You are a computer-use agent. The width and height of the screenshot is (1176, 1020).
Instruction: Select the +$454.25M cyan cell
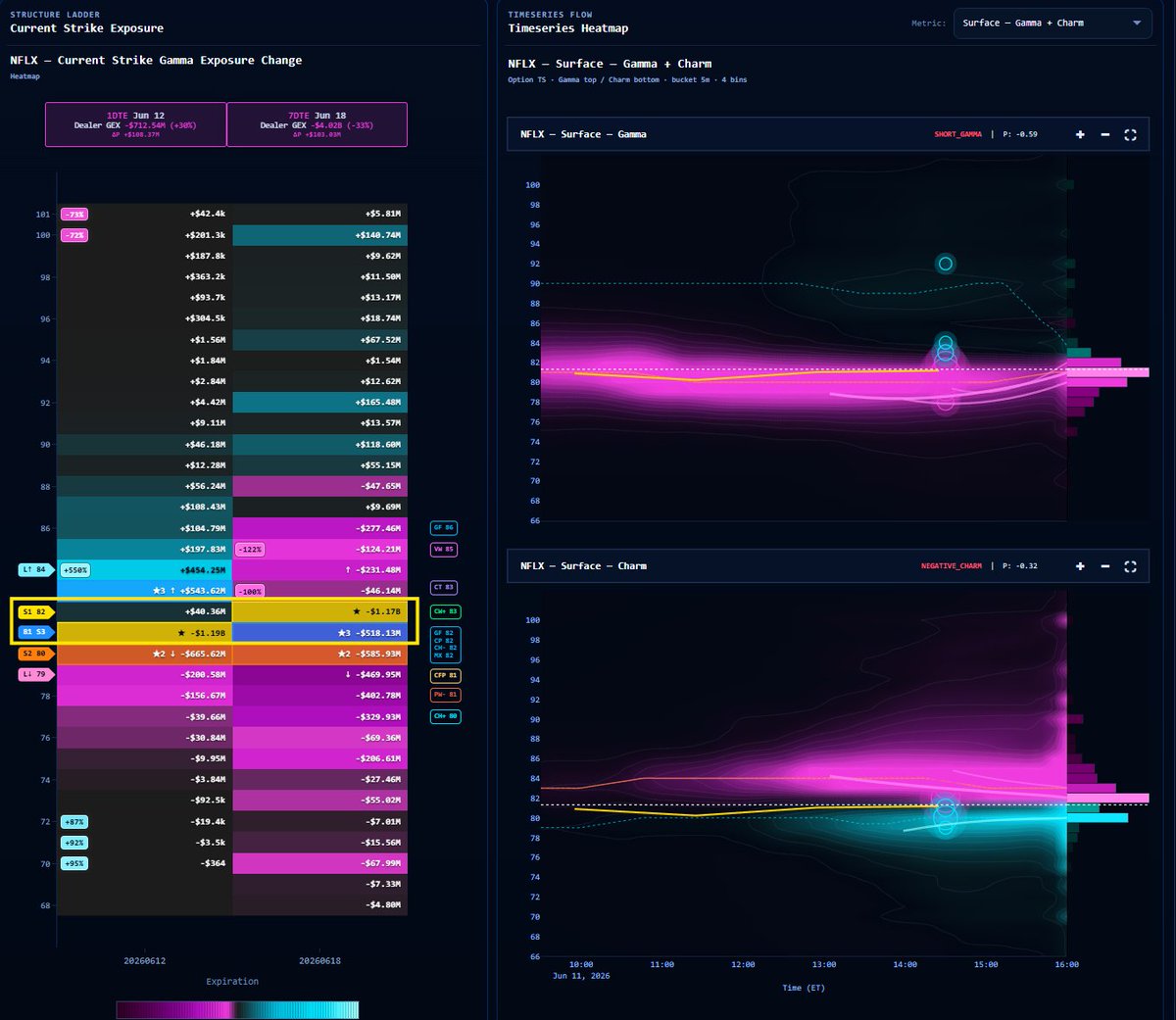pyautogui.click(x=145, y=569)
